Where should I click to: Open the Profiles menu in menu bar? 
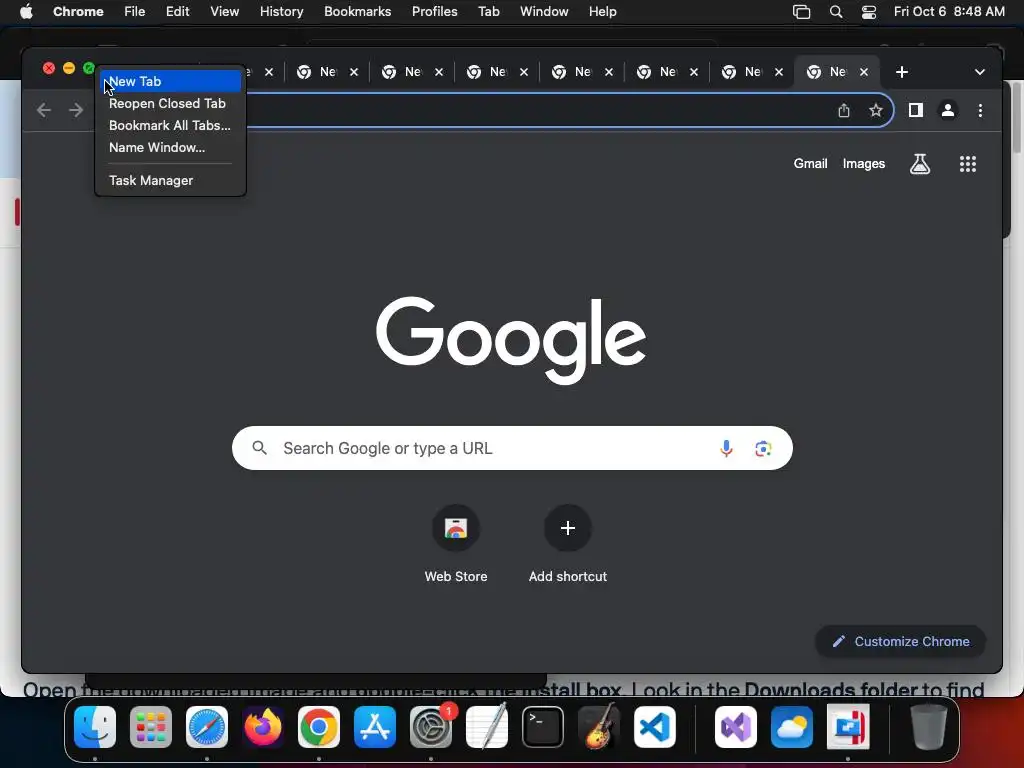click(x=434, y=12)
